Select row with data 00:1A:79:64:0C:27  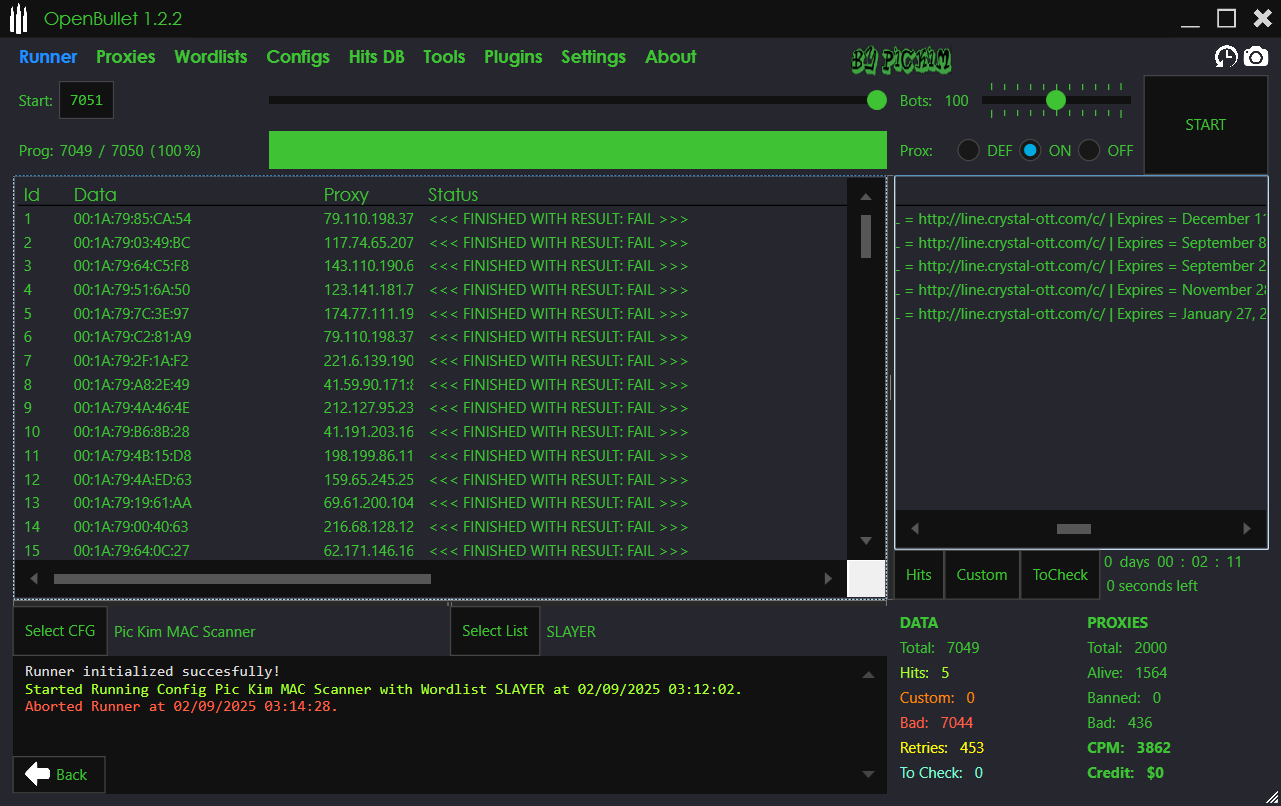[x=432, y=551]
